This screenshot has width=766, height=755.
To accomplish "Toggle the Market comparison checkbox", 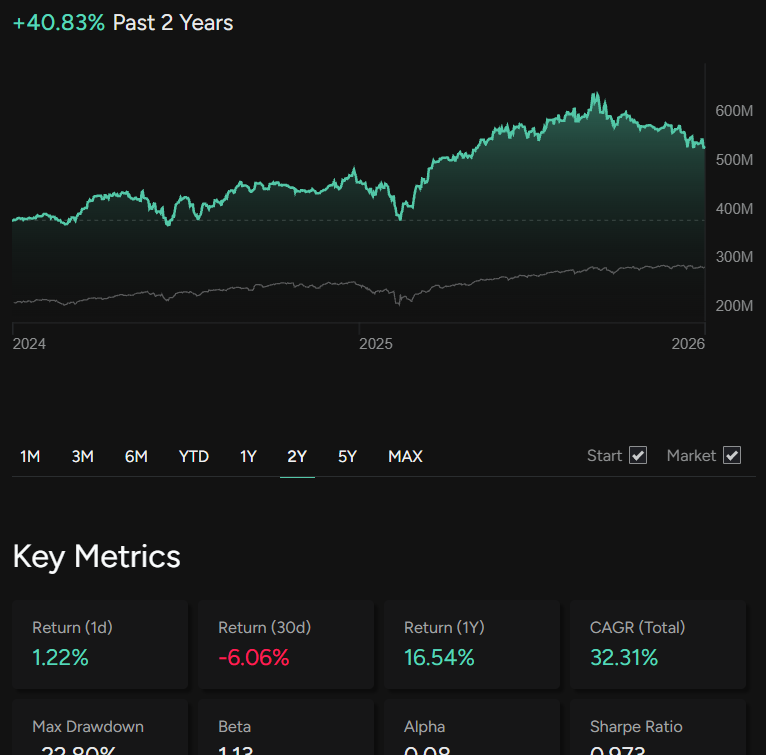I will pos(732,455).
